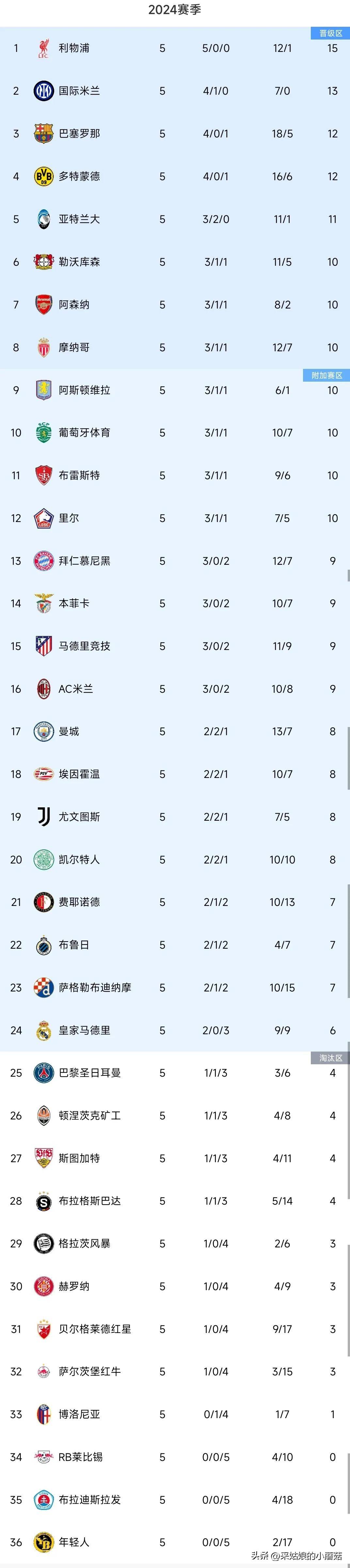Select the 年轻人 row team name
This screenshot has width=350, height=1568.
pyautogui.click(x=74, y=1542)
